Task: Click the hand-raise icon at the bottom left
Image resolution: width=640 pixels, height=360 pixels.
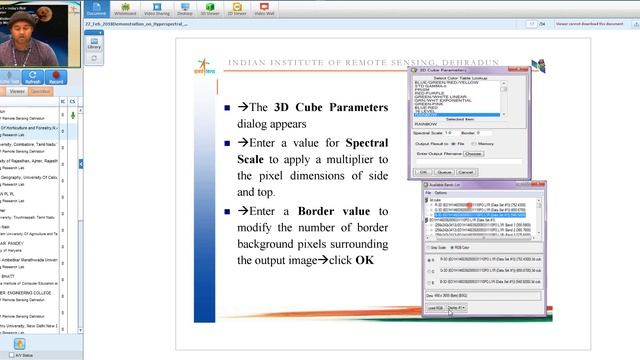Action: (x=19, y=344)
